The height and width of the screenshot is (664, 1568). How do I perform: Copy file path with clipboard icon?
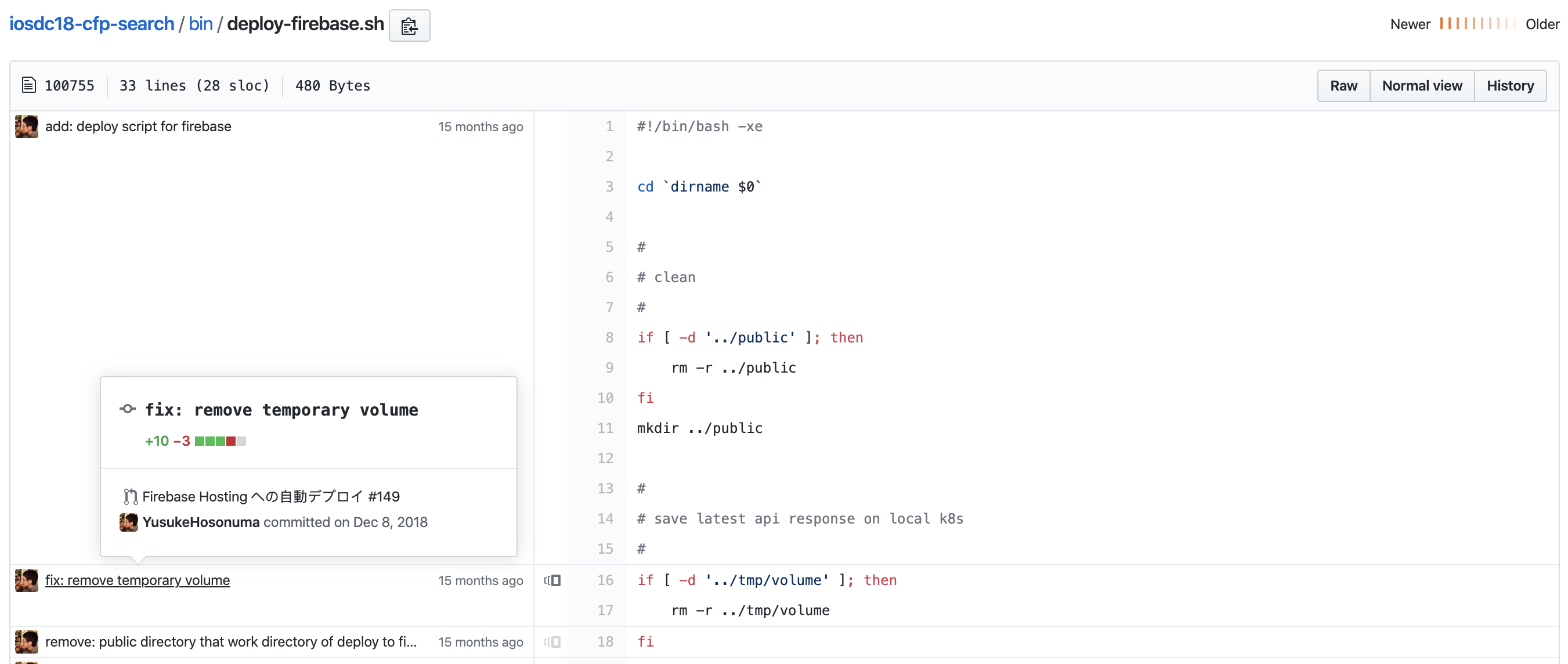click(x=409, y=26)
